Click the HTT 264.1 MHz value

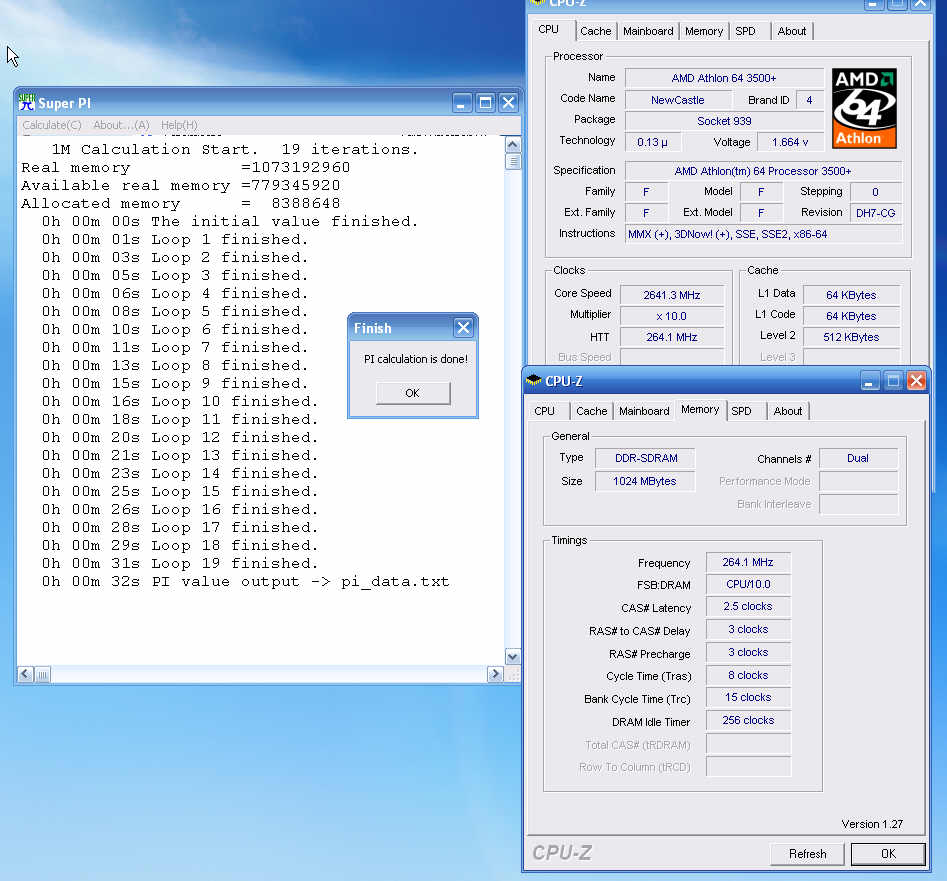tap(672, 337)
